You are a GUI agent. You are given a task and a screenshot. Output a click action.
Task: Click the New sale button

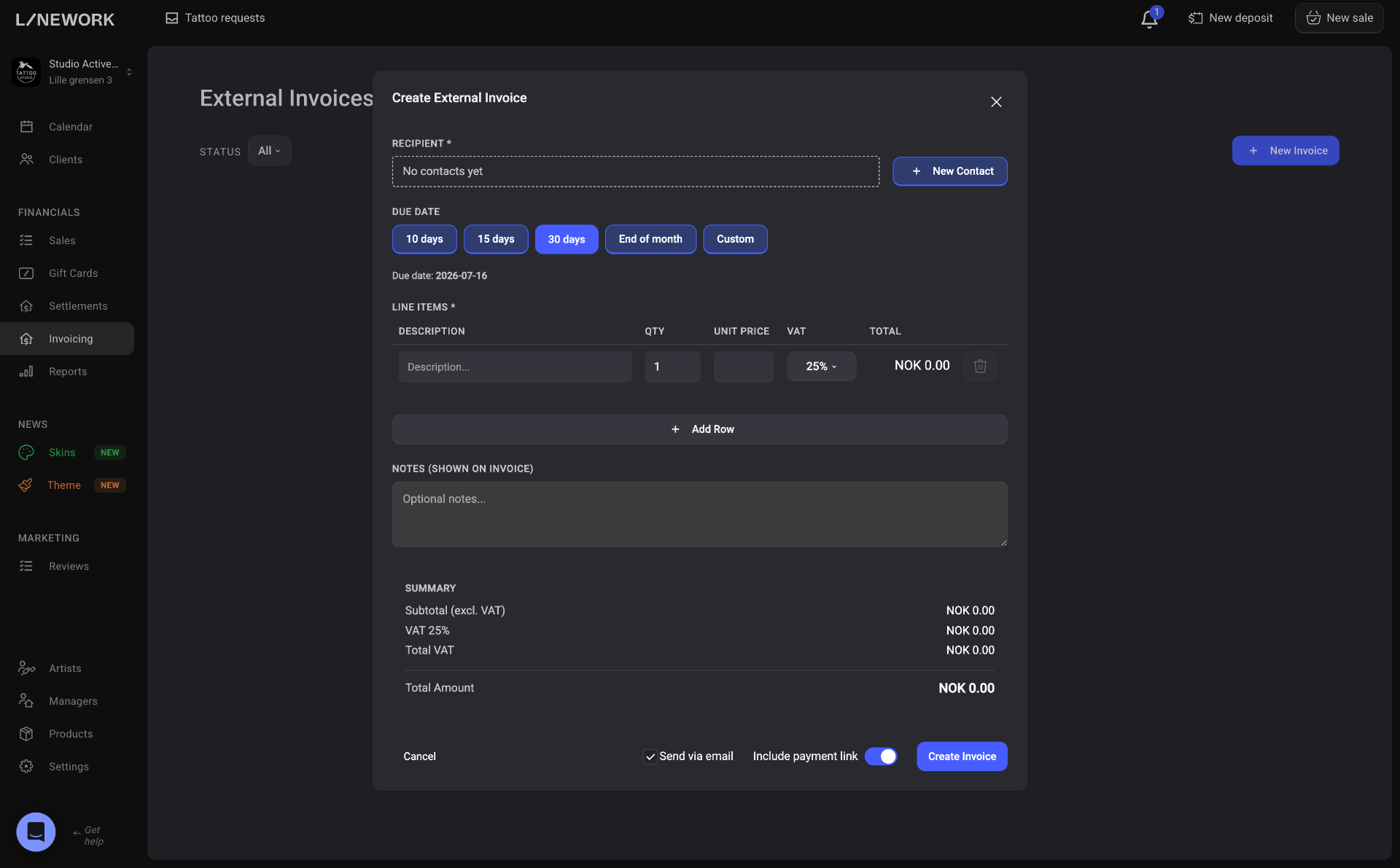pos(1339,17)
